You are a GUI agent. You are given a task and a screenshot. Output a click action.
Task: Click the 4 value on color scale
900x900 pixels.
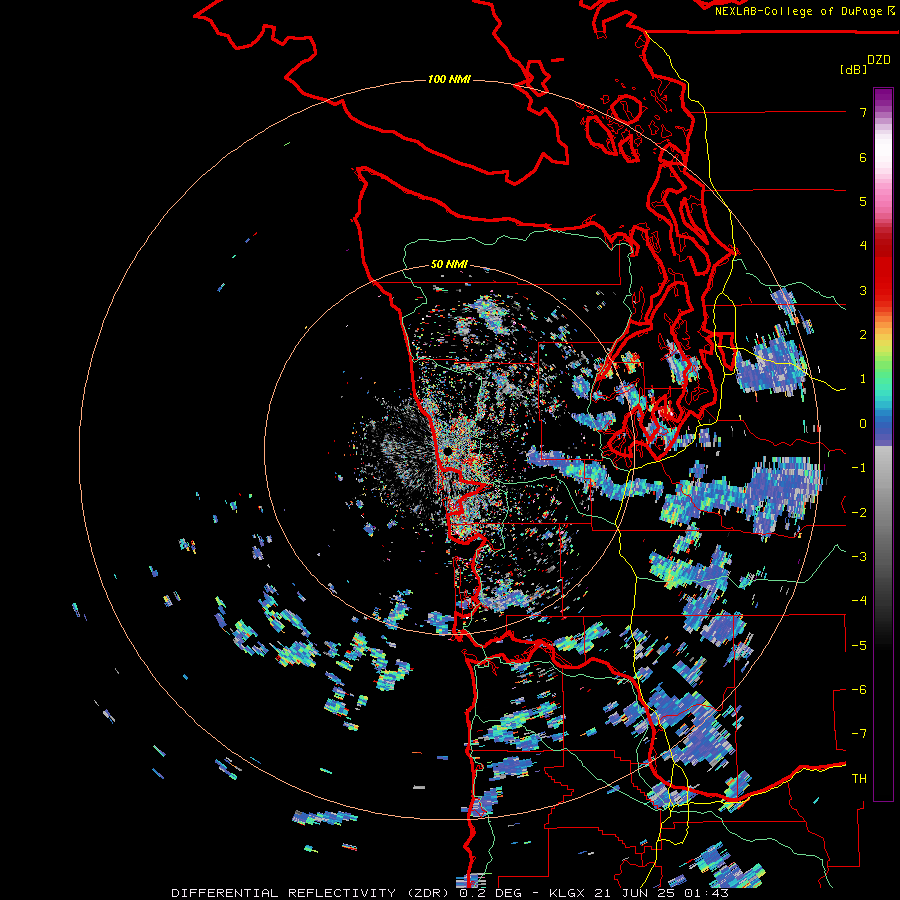tap(863, 246)
